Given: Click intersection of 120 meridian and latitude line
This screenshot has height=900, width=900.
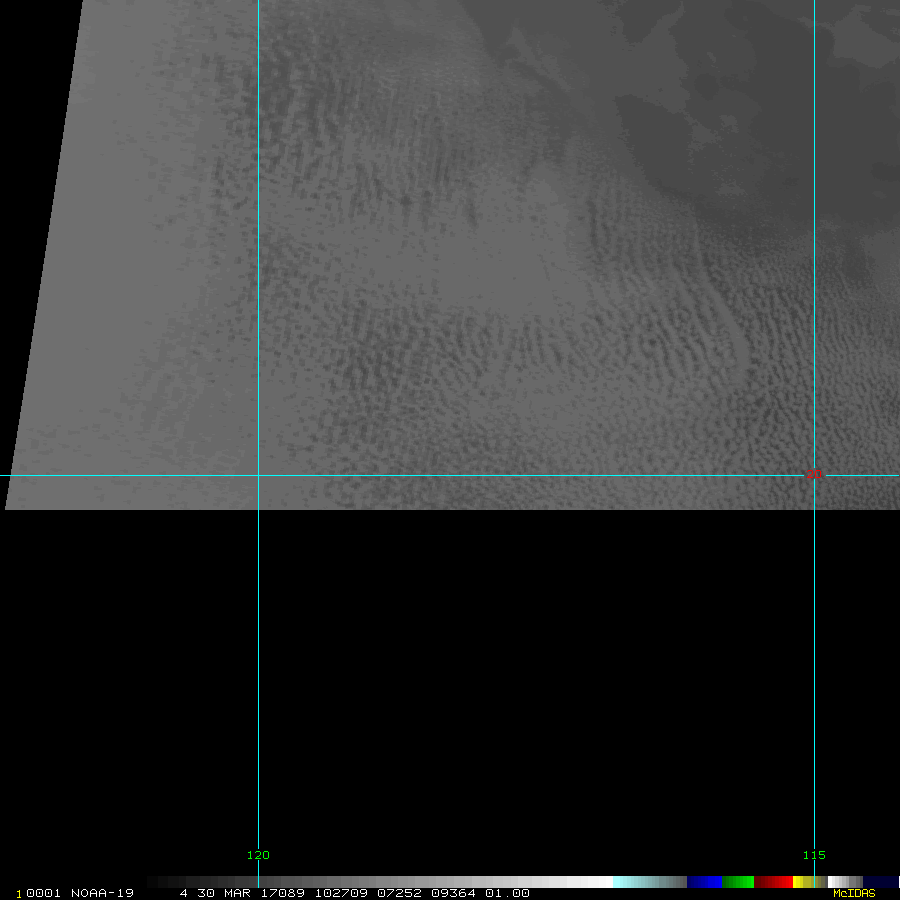Looking at the screenshot, I should [258, 475].
